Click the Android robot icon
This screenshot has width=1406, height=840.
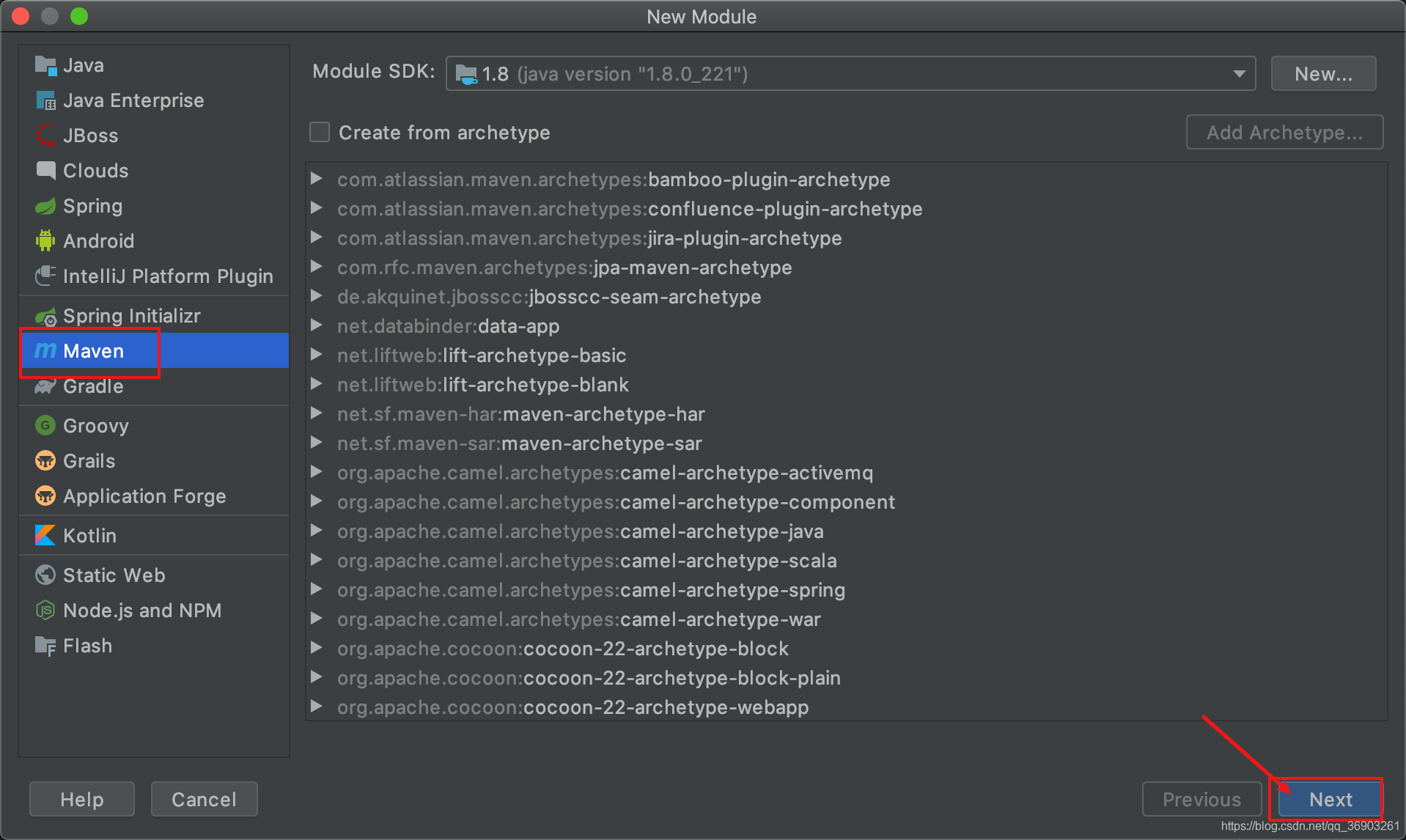pos(45,240)
